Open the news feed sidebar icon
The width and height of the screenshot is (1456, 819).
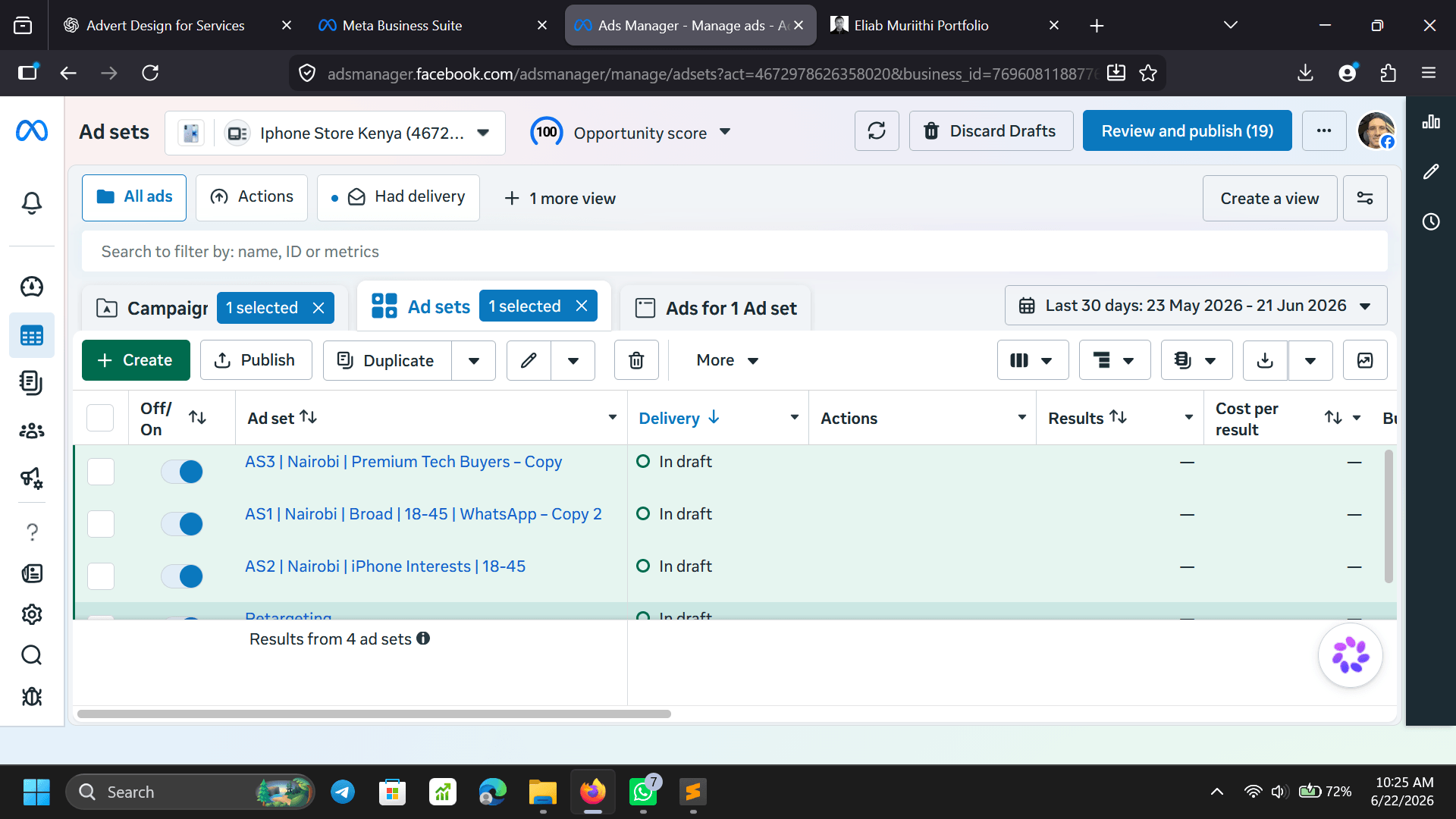pyautogui.click(x=32, y=573)
